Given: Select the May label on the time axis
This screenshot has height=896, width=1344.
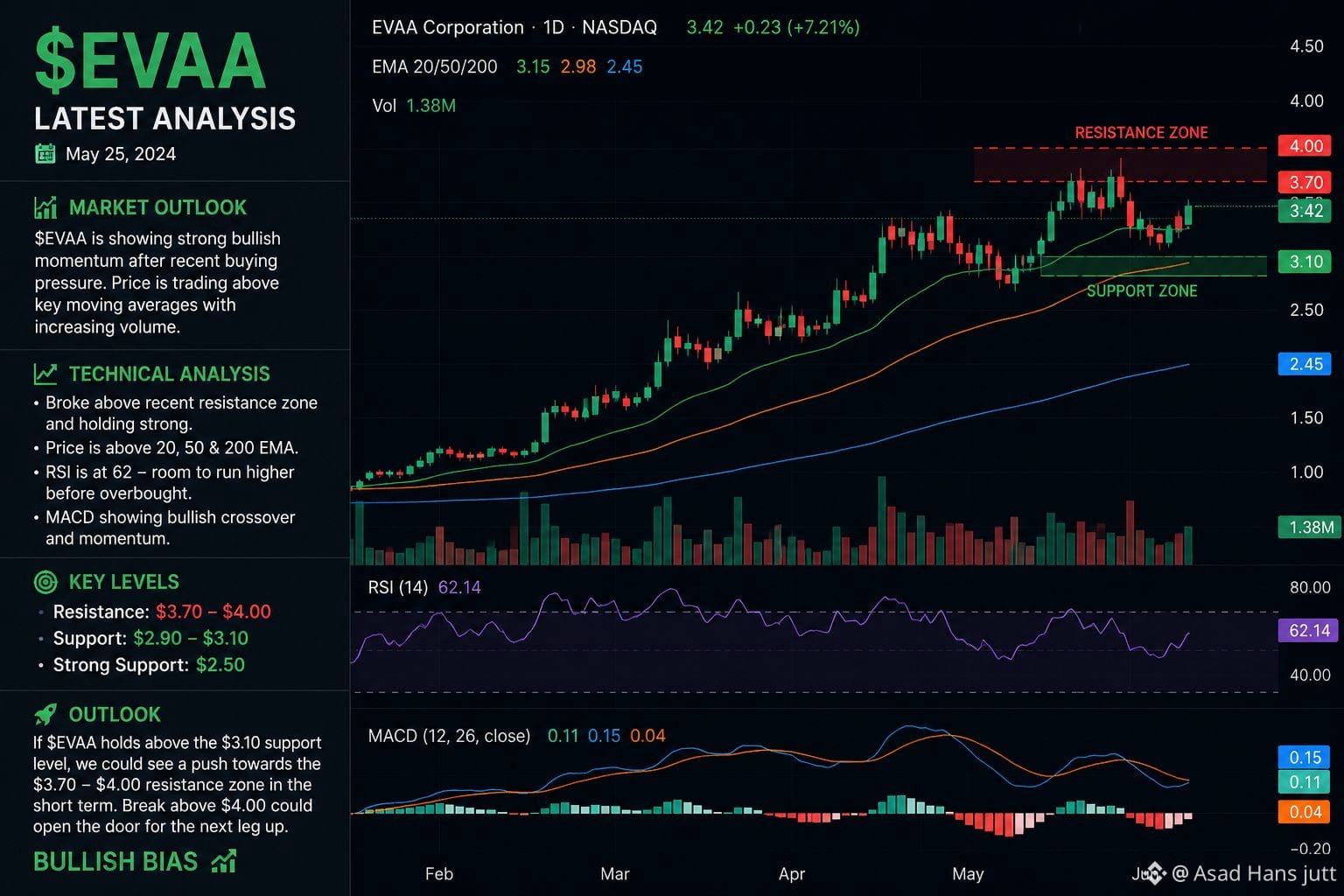Looking at the screenshot, I should pyautogui.click(x=968, y=874).
